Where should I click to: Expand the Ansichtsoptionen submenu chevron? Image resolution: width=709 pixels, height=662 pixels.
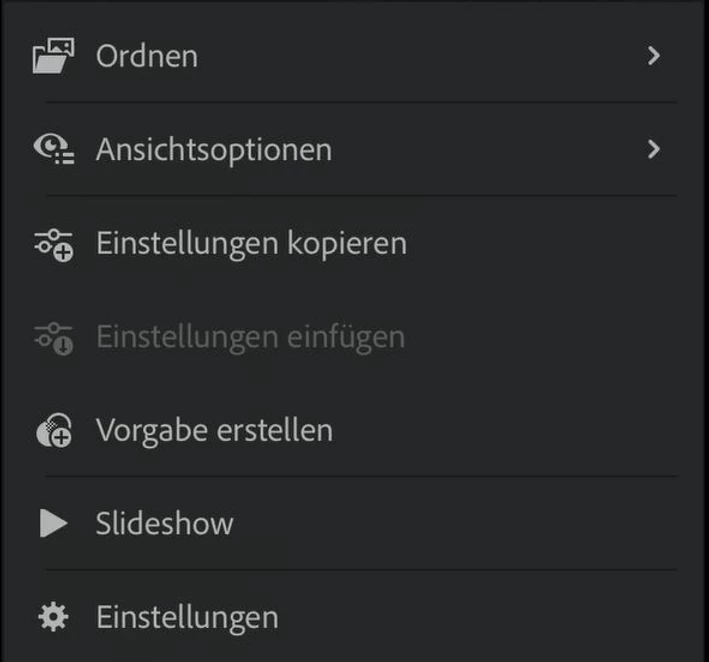coord(654,150)
